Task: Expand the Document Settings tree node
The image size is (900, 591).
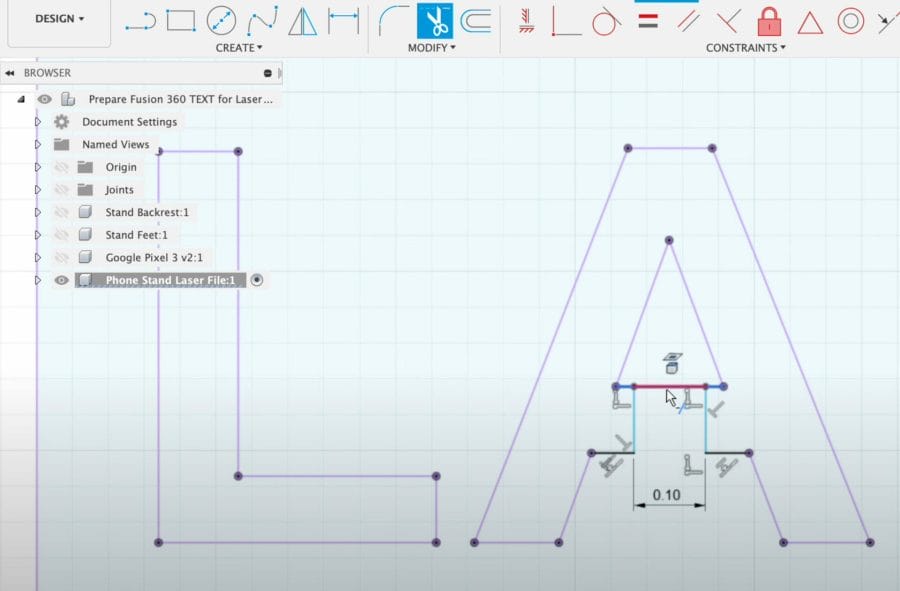Action: (x=38, y=122)
